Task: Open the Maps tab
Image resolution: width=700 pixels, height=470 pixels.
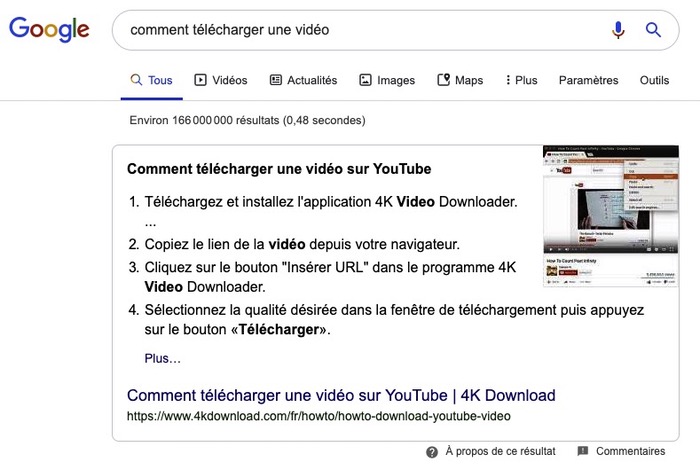Action: (x=460, y=80)
